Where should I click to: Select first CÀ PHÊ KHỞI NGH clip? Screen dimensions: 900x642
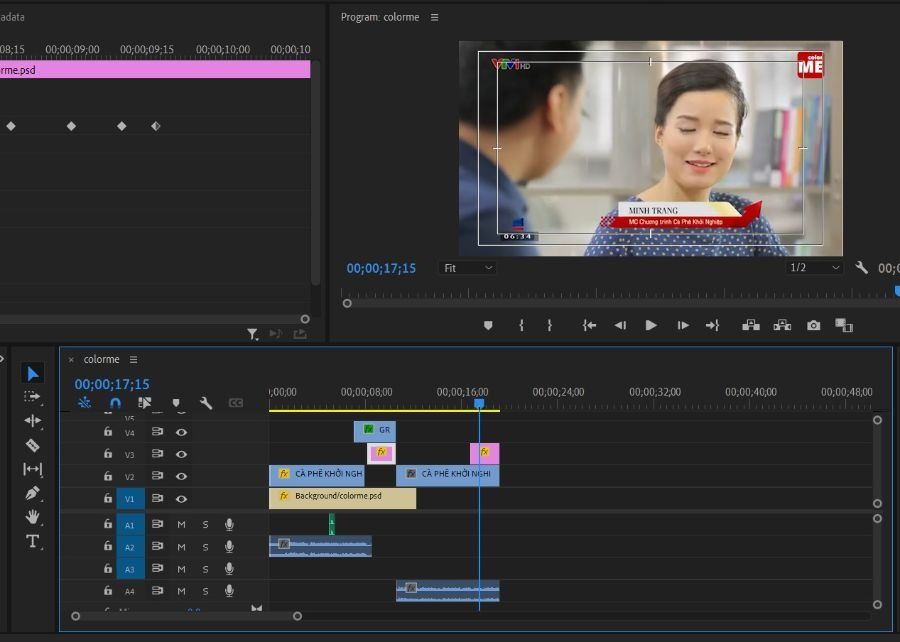(317, 476)
